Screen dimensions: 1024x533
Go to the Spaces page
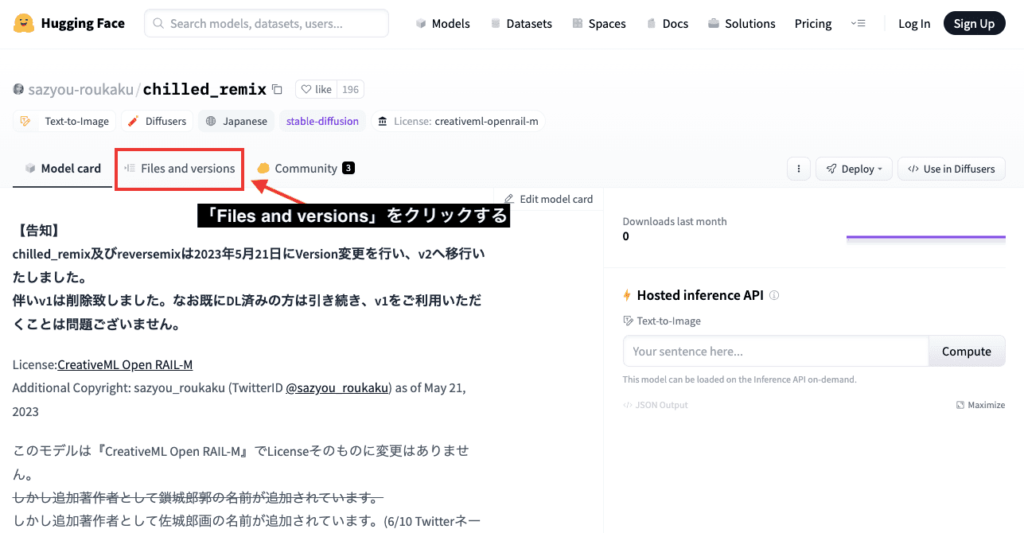point(599,24)
